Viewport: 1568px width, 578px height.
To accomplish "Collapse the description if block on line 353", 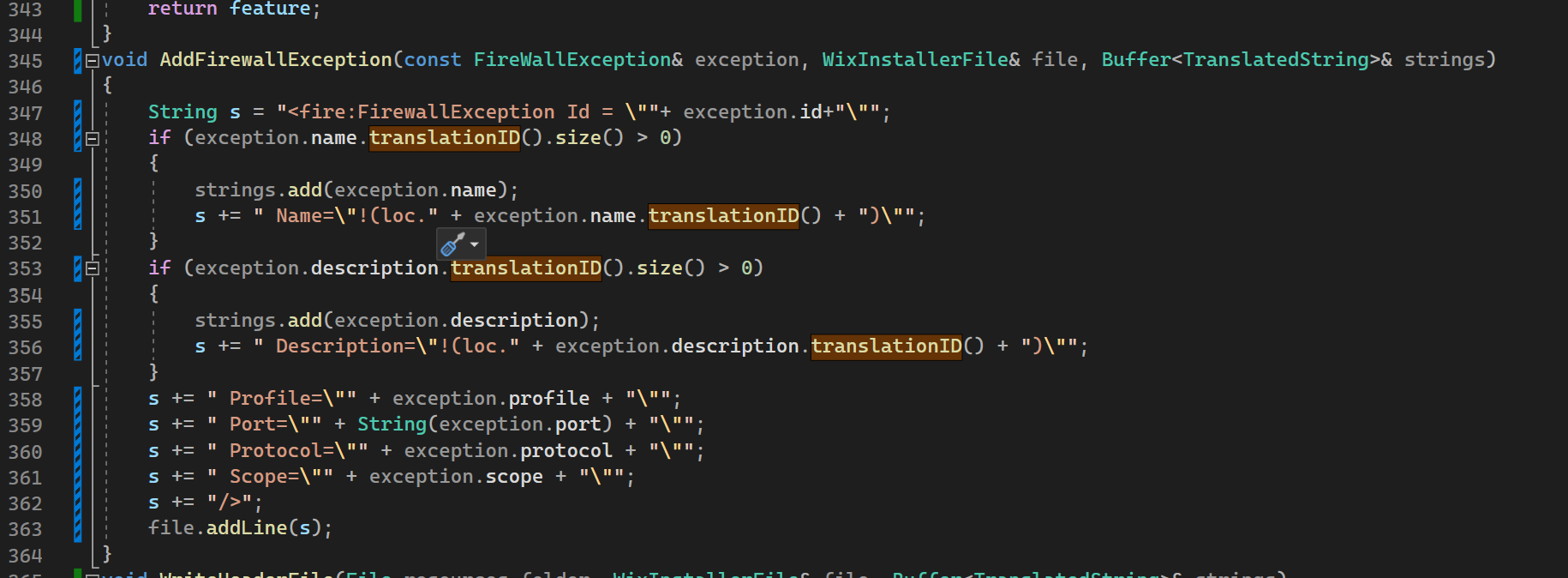I will [92, 268].
